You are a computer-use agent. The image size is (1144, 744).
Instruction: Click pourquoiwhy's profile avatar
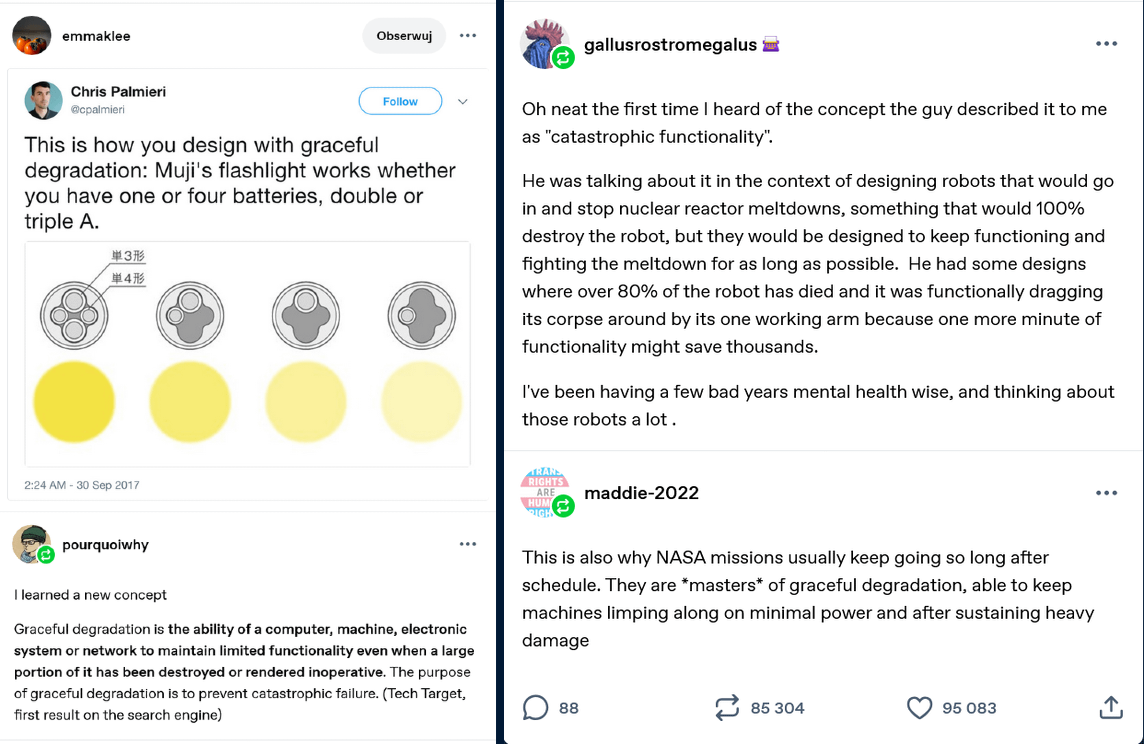click(x=32, y=545)
